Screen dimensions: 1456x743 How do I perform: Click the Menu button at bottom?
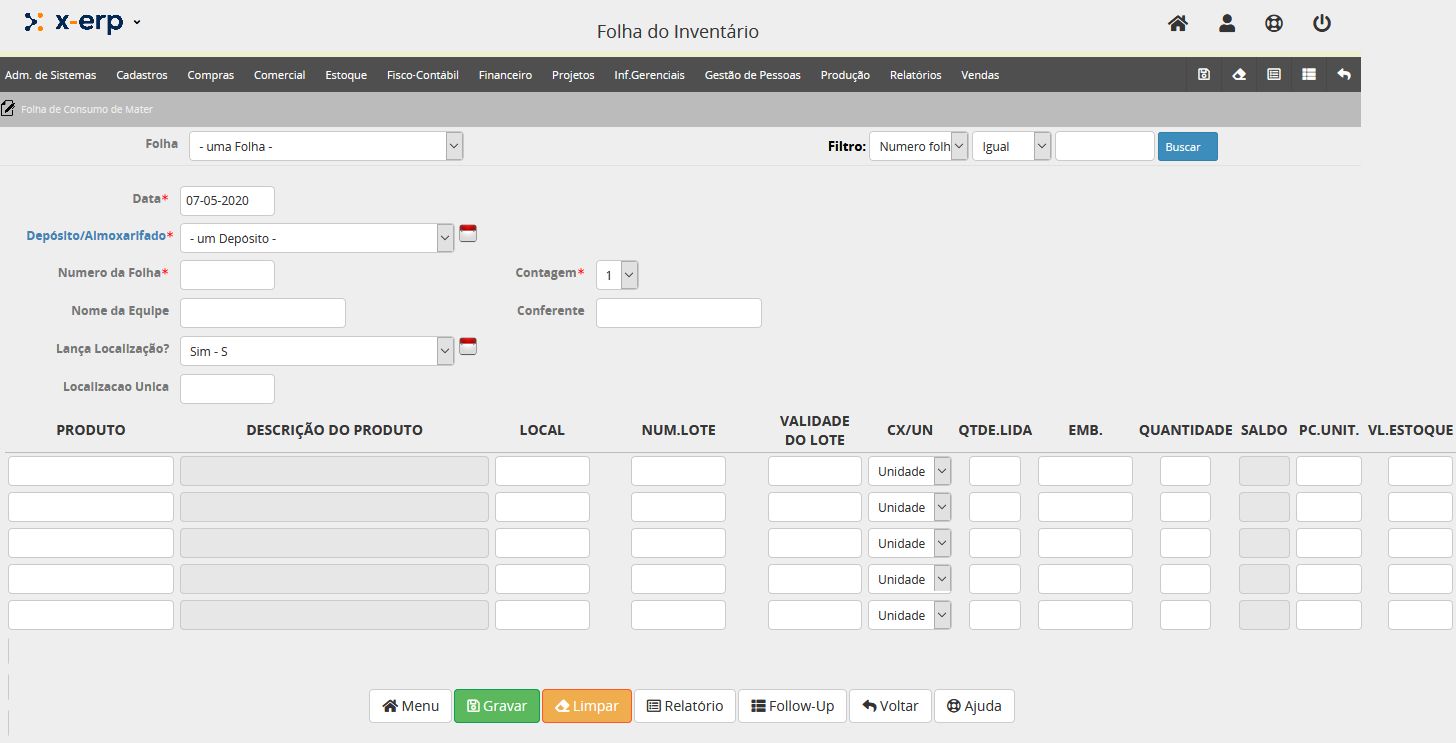click(x=410, y=706)
